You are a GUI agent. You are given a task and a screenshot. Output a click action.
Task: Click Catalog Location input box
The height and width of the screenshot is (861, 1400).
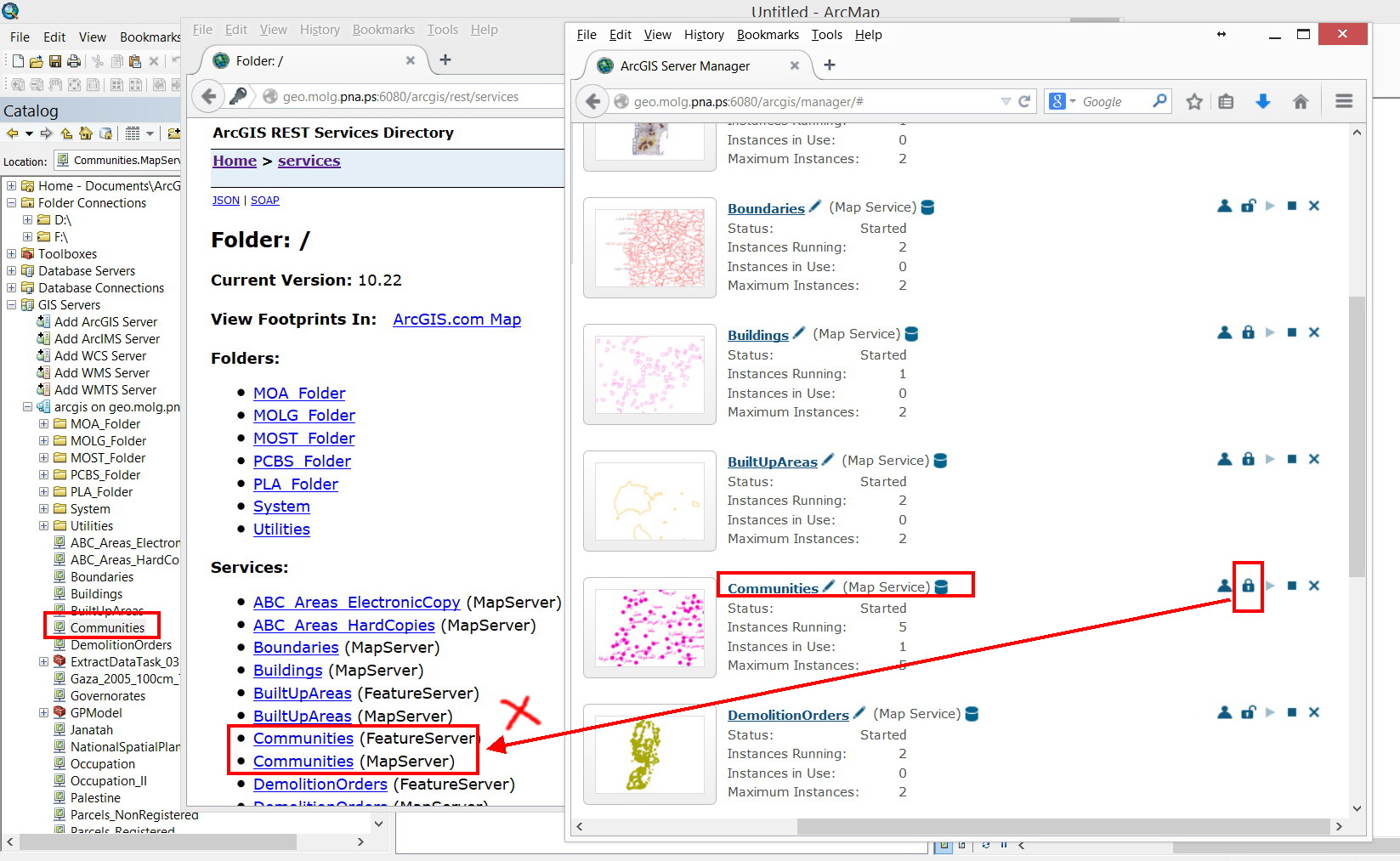coord(118,160)
